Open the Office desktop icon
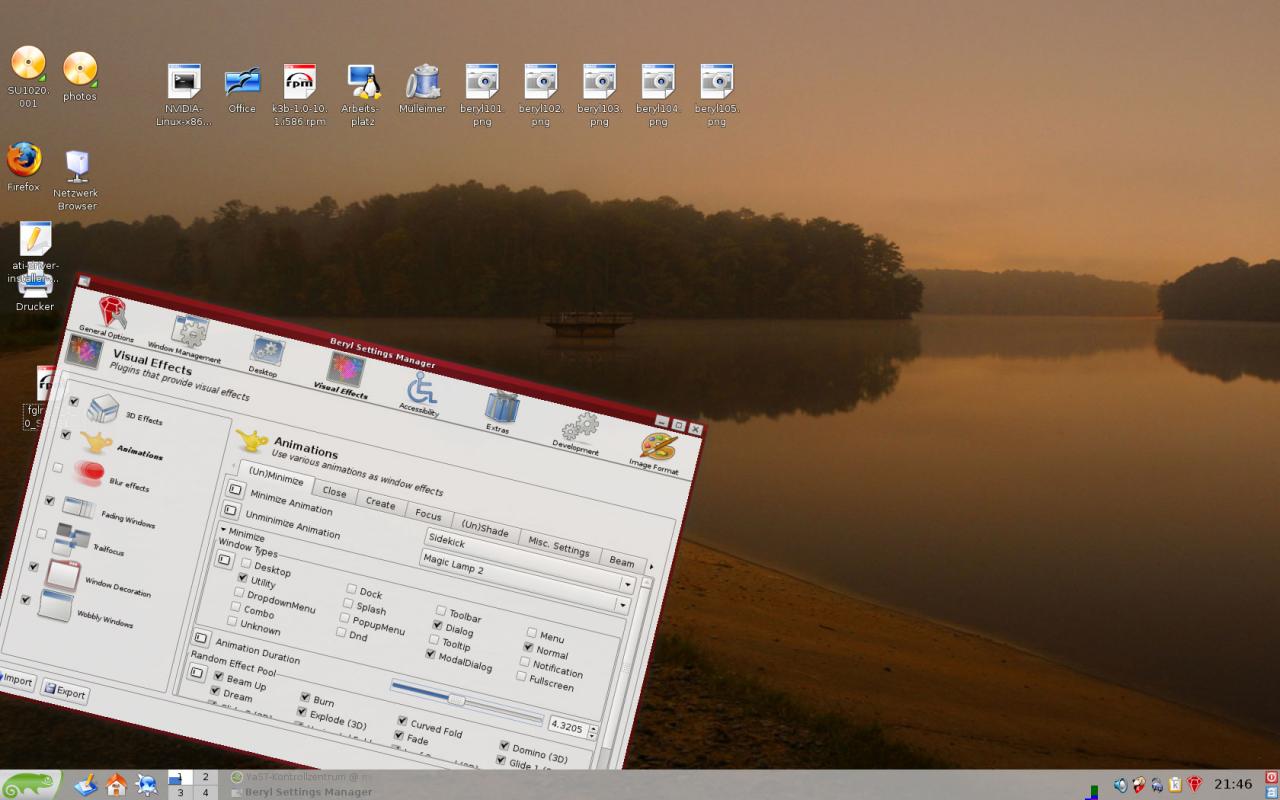1280x800 pixels. (x=242, y=82)
